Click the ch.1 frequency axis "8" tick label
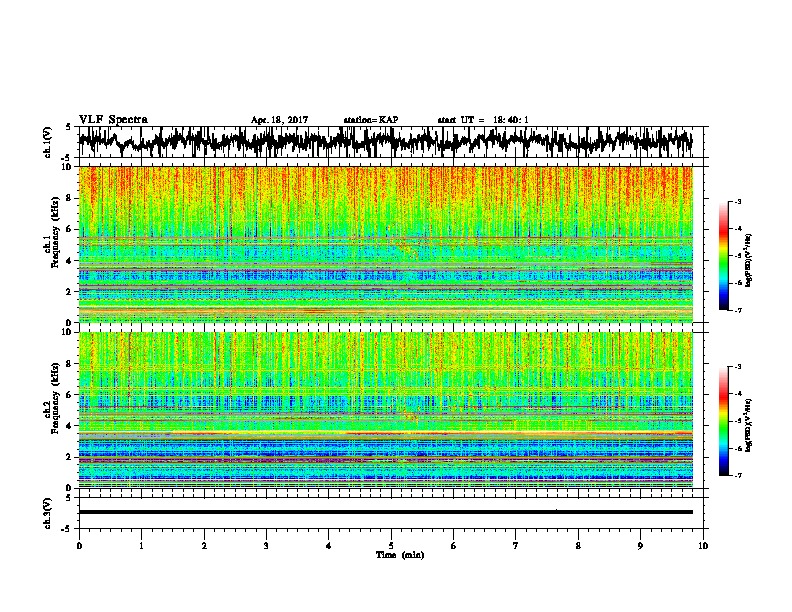 [x=69, y=198]
